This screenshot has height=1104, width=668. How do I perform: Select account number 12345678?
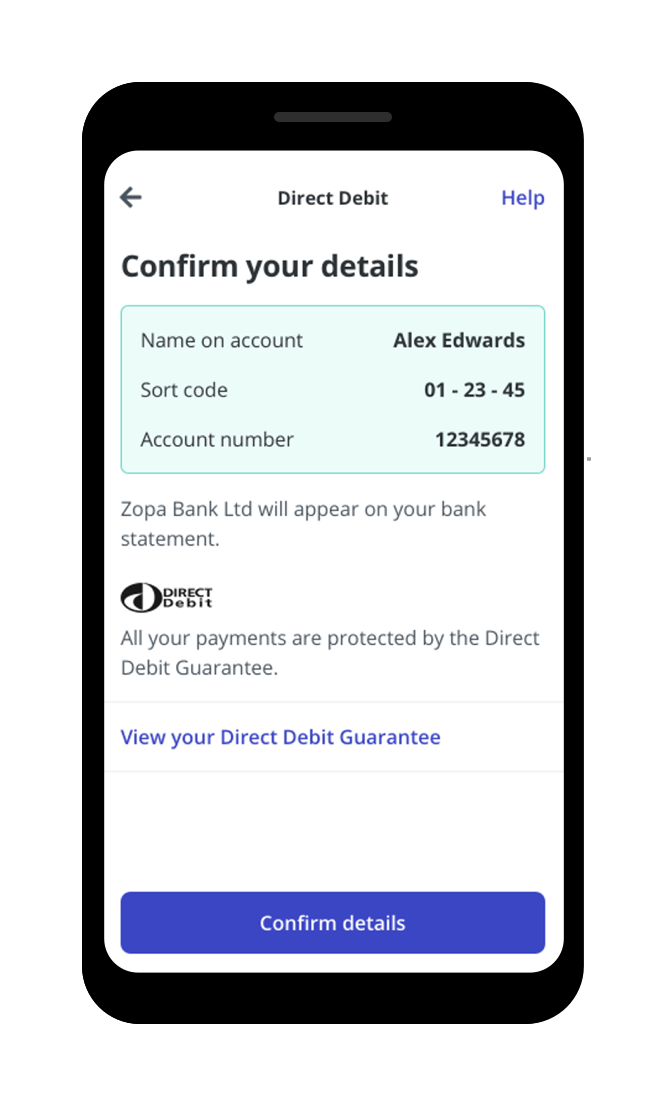coord(480,439)
